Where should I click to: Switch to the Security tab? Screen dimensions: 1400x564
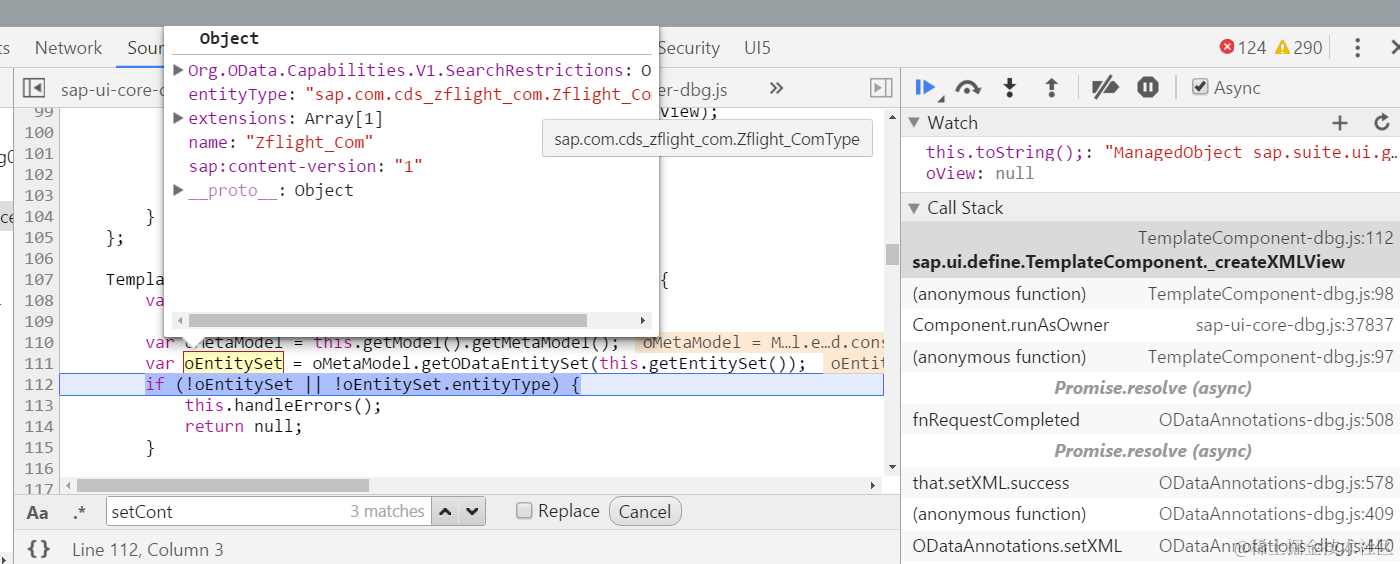click(688, 47)
